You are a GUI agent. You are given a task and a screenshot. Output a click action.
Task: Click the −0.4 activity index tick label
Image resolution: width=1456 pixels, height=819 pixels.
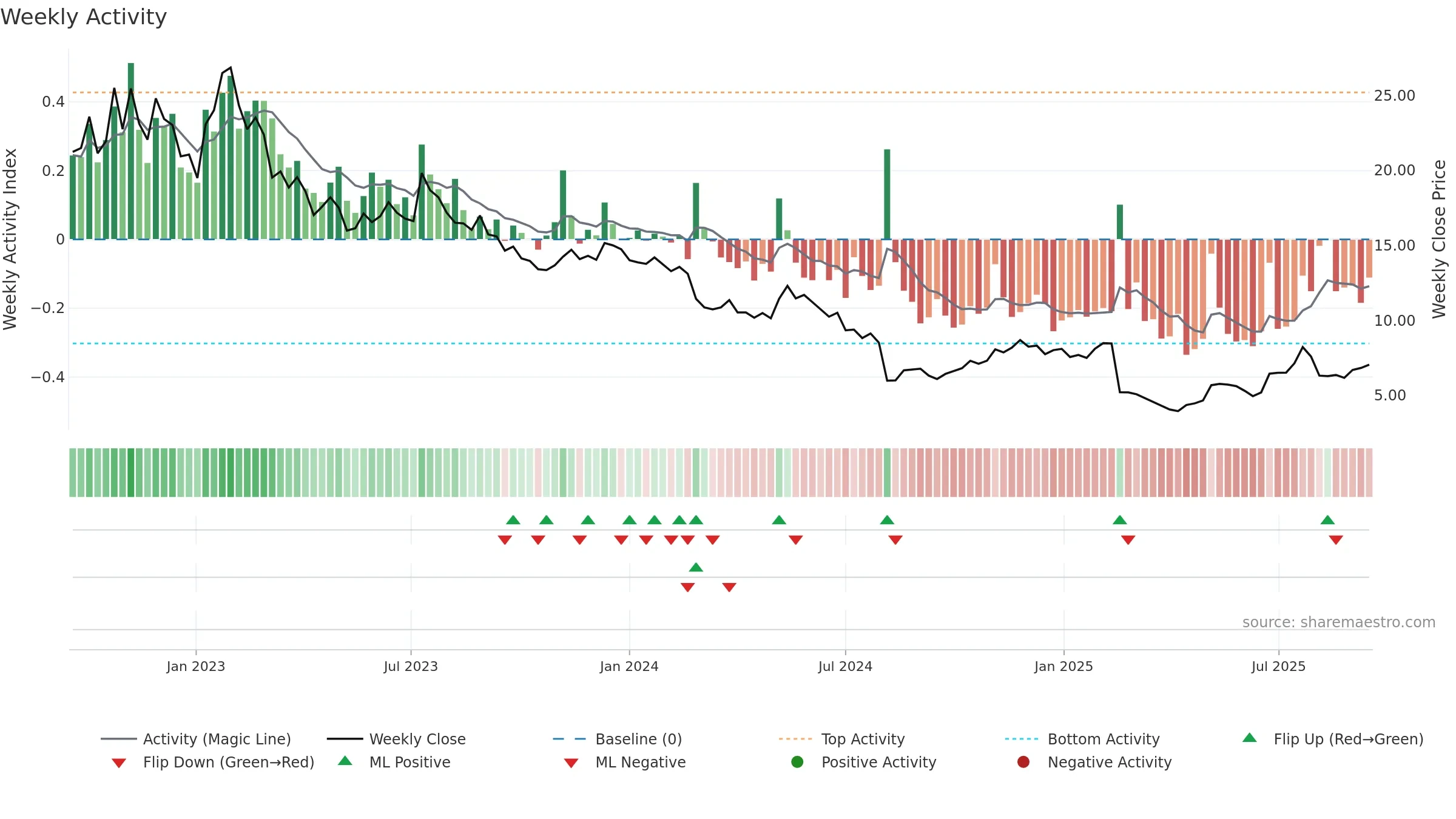click(48, 377)
